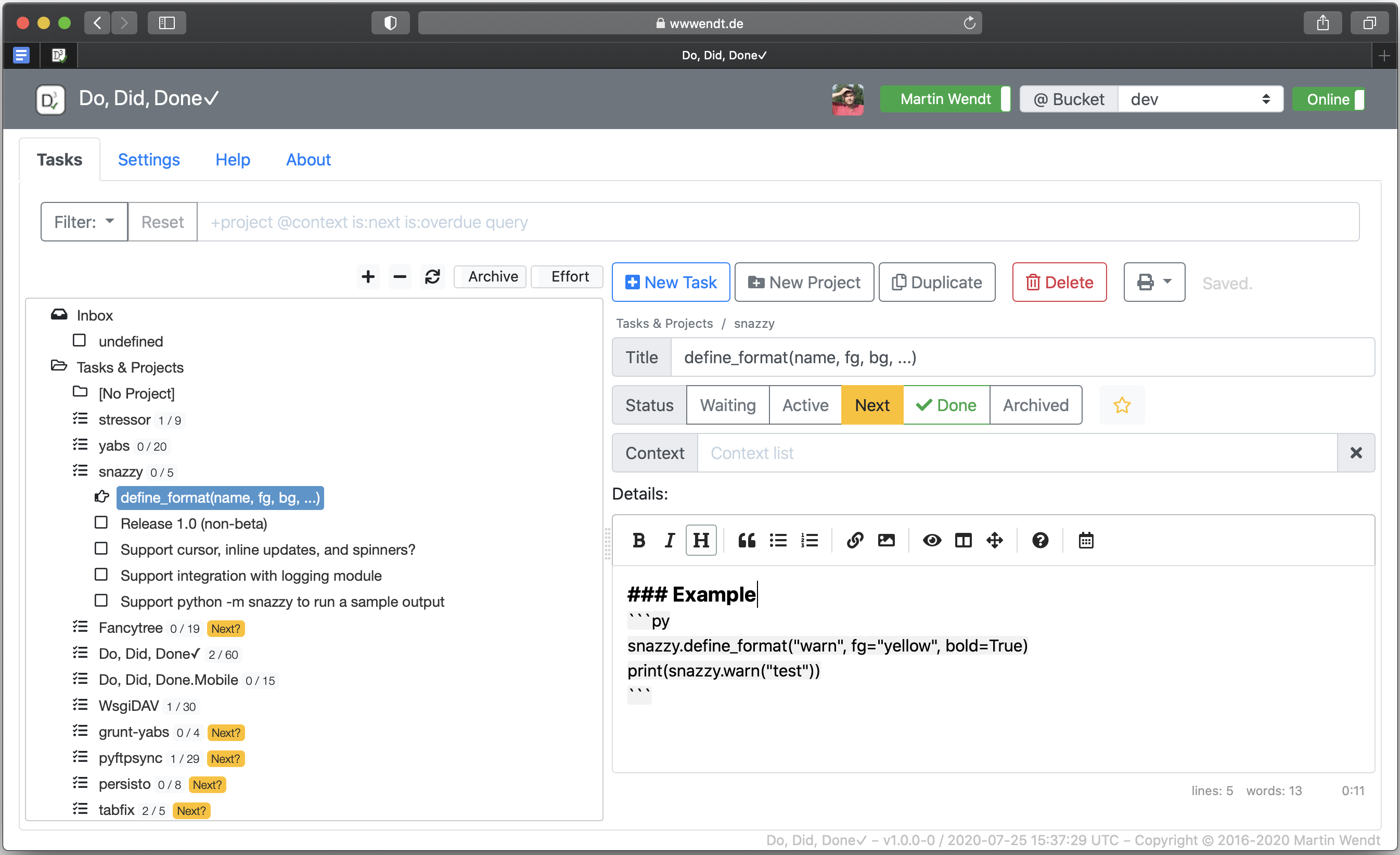Collapse all nodes with the minus icon
Image resolution: width=1400 pixels, height=855 pixels.
point(400,277)
